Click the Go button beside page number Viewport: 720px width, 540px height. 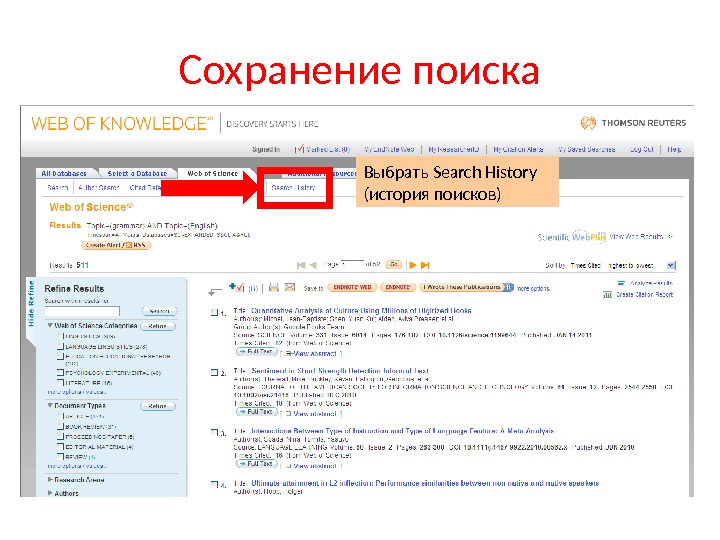[x=394, y=264]
